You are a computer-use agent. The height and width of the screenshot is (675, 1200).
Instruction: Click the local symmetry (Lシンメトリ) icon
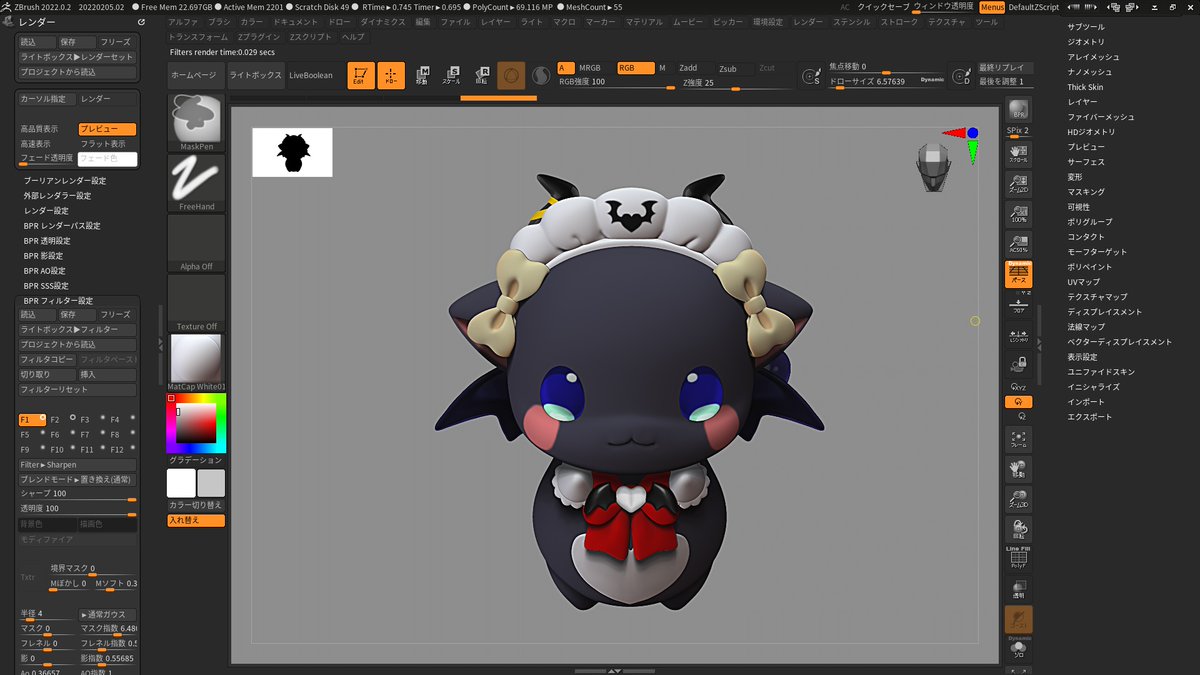tap(1018, 335)
